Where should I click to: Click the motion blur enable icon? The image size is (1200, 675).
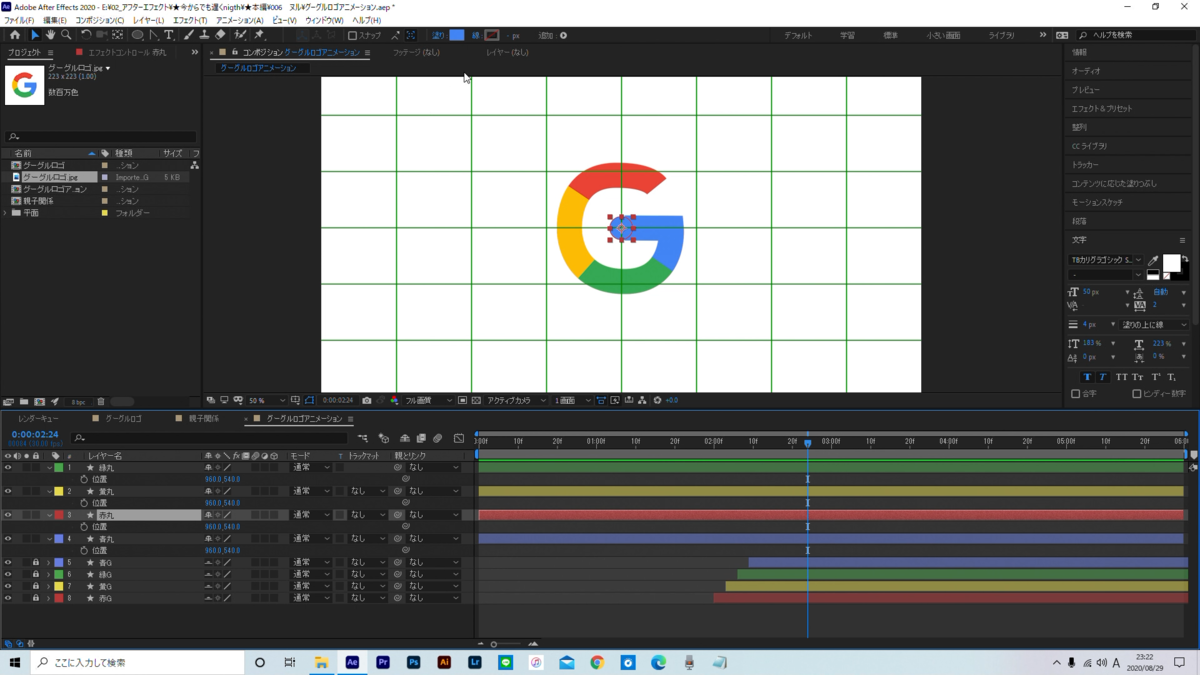437,438
